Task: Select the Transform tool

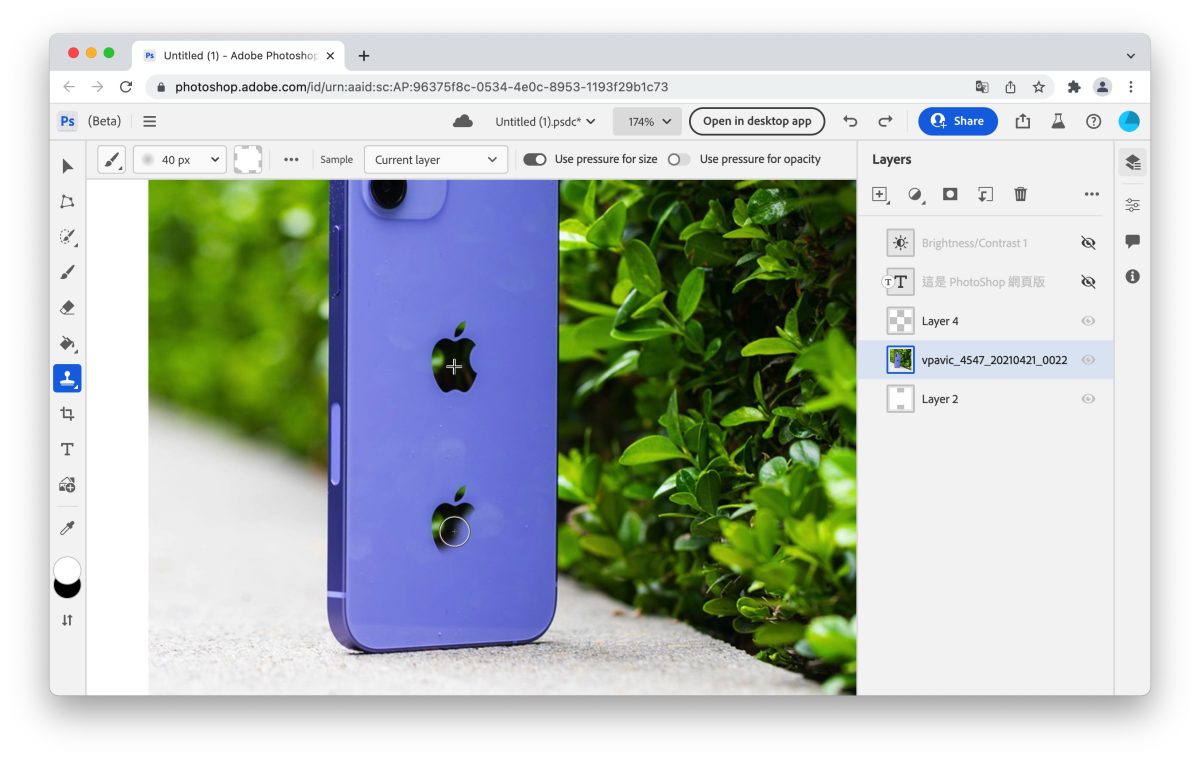Action: [67, 201]
